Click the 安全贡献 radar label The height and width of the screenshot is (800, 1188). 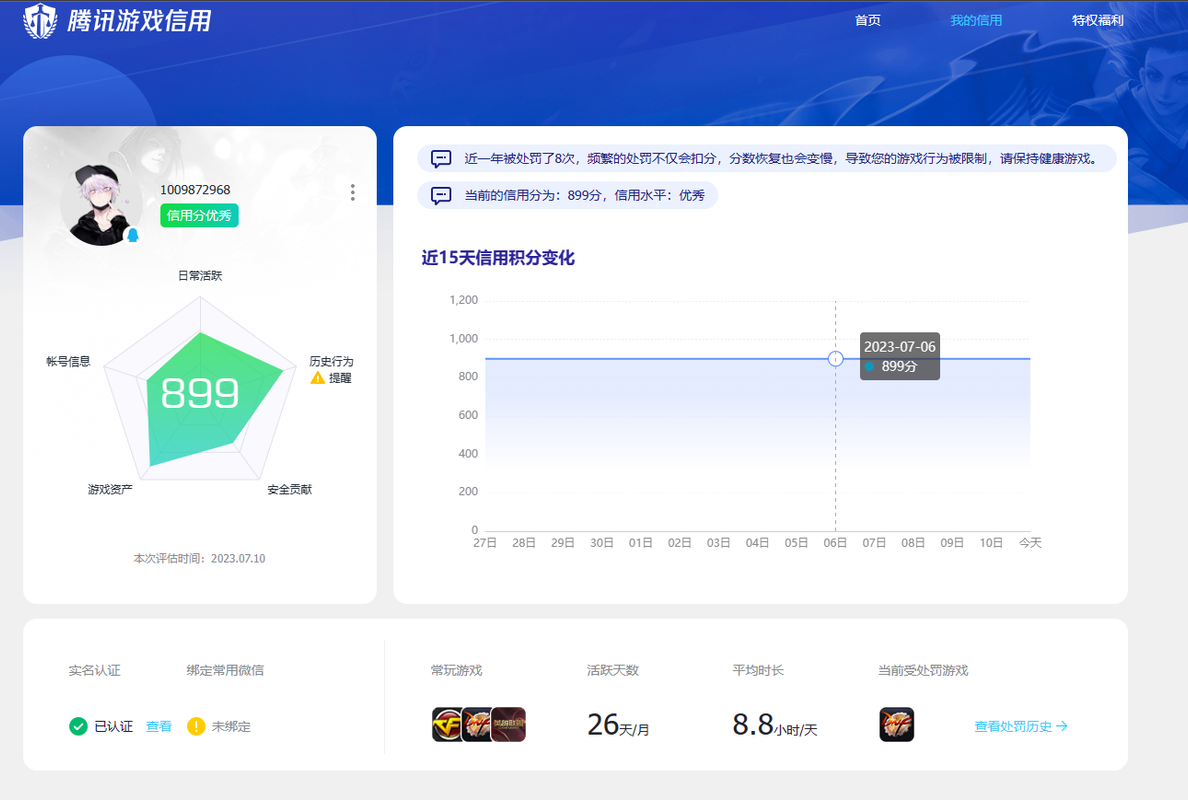click(289, 489)
